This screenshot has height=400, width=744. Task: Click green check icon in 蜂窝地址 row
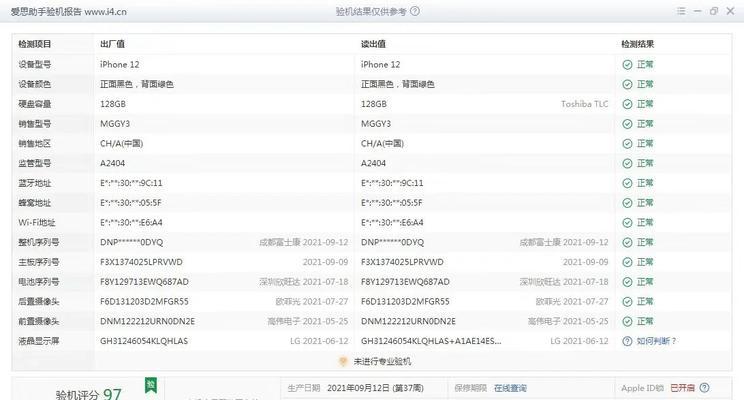pos(627,203)
